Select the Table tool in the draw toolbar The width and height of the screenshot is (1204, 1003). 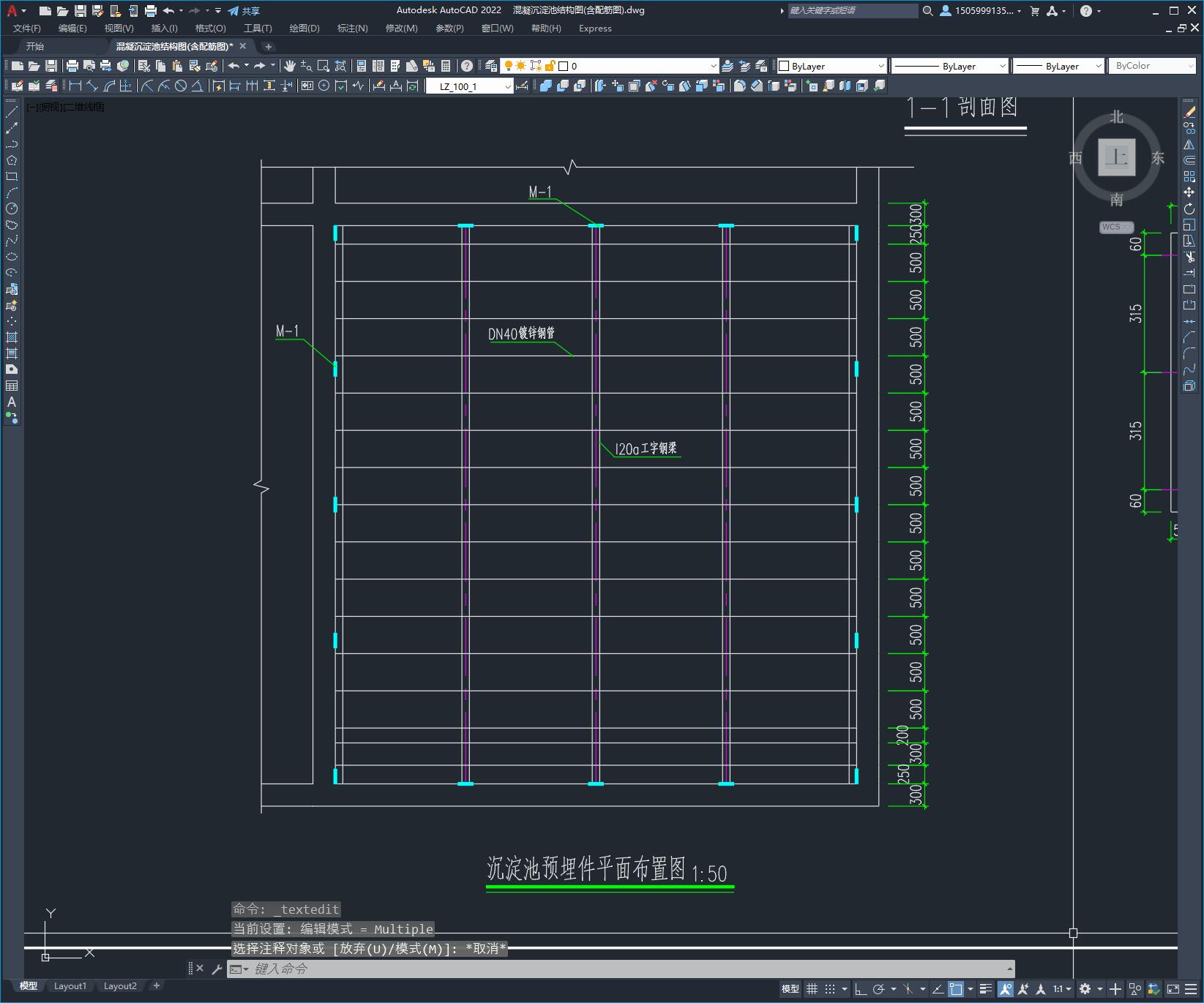pos(12,386)
